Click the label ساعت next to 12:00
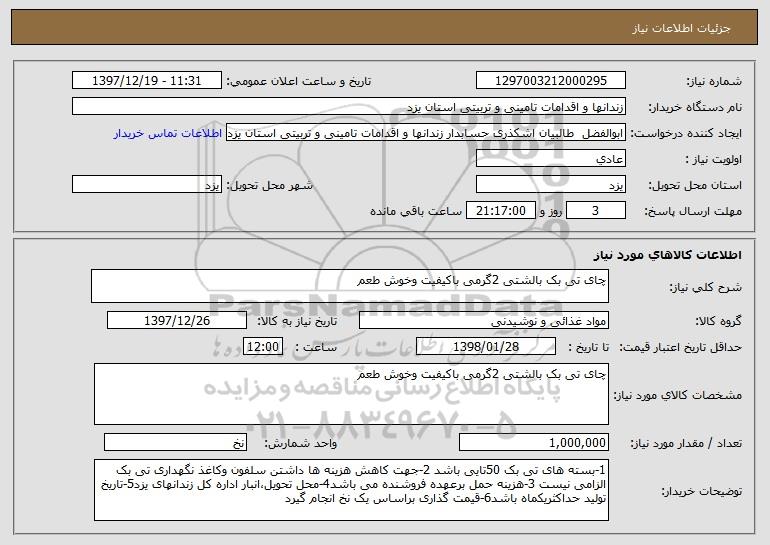 point(316,347)
